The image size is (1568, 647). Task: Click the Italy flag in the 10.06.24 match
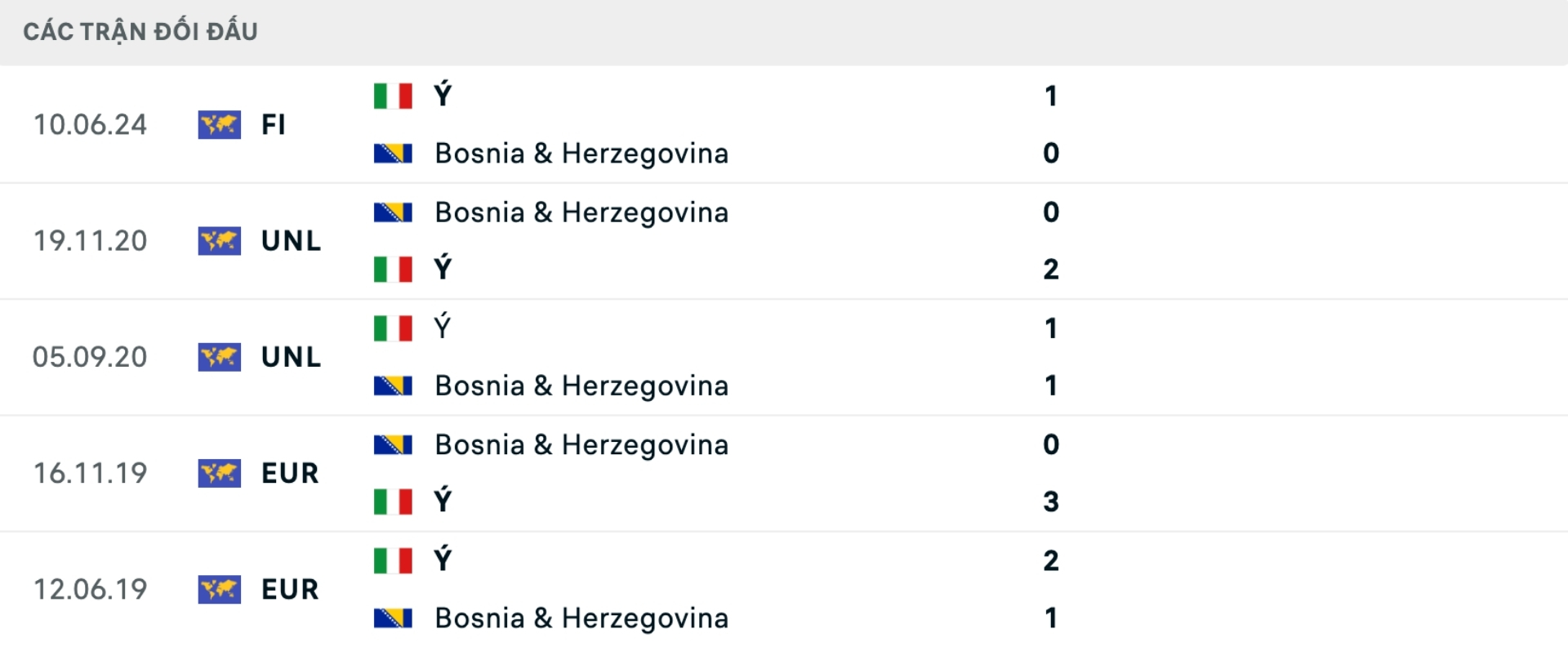pos(393,96)
